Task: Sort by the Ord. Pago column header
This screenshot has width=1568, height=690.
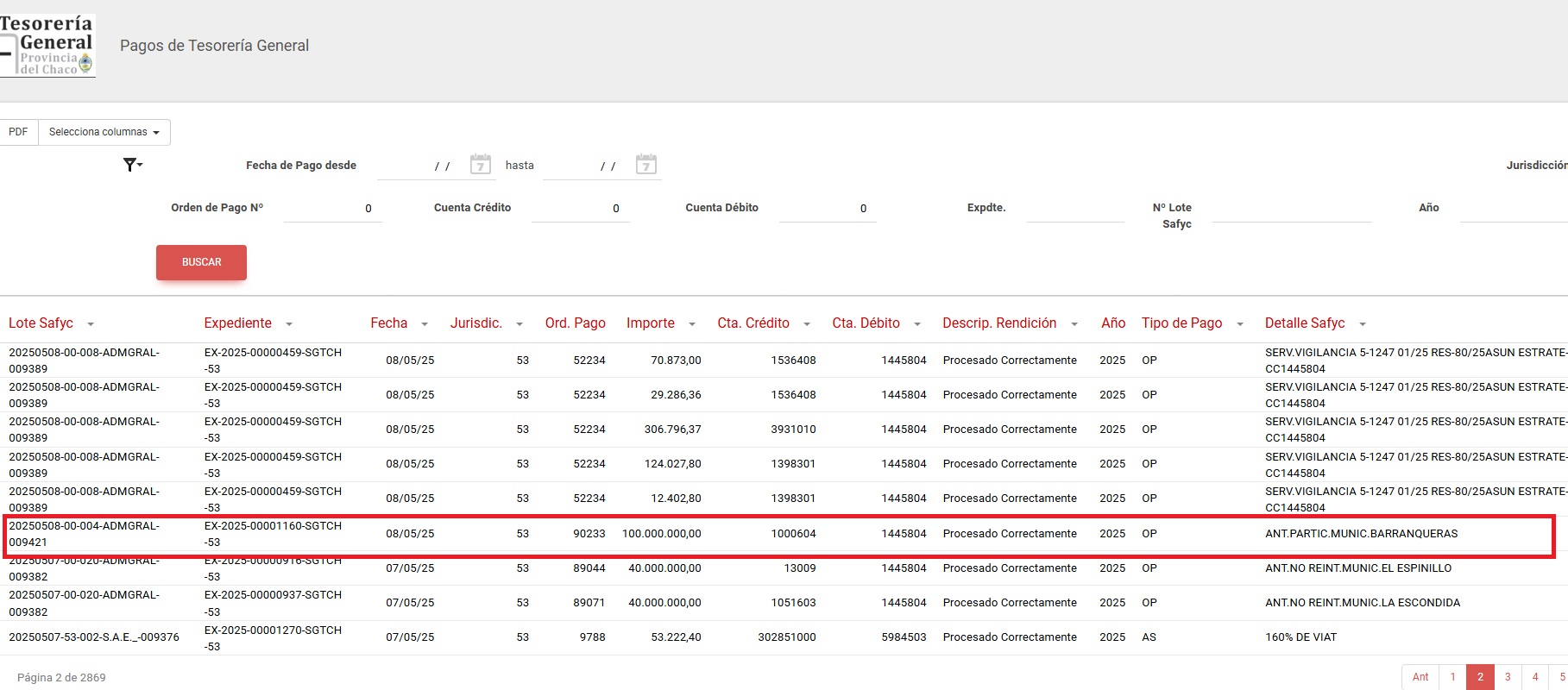Action: coord(575,323)
